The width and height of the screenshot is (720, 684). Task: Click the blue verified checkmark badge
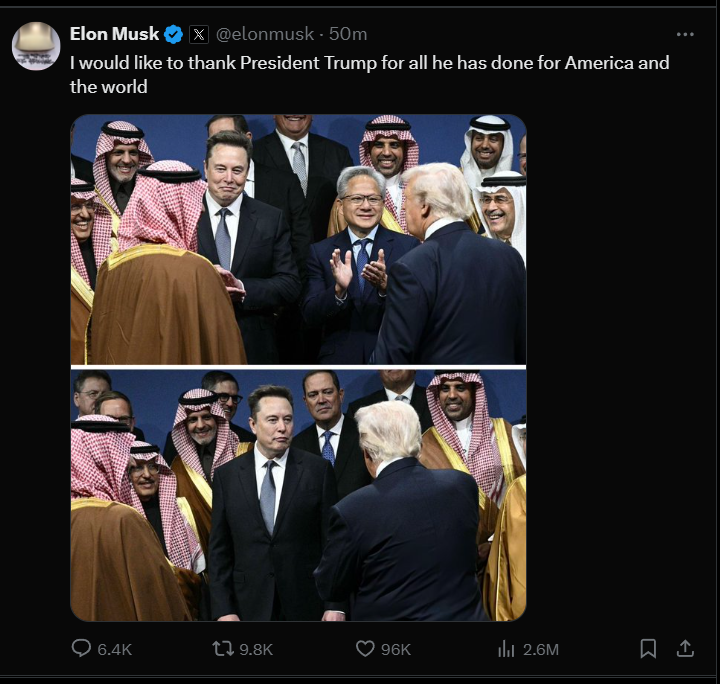tap(174, 34)
